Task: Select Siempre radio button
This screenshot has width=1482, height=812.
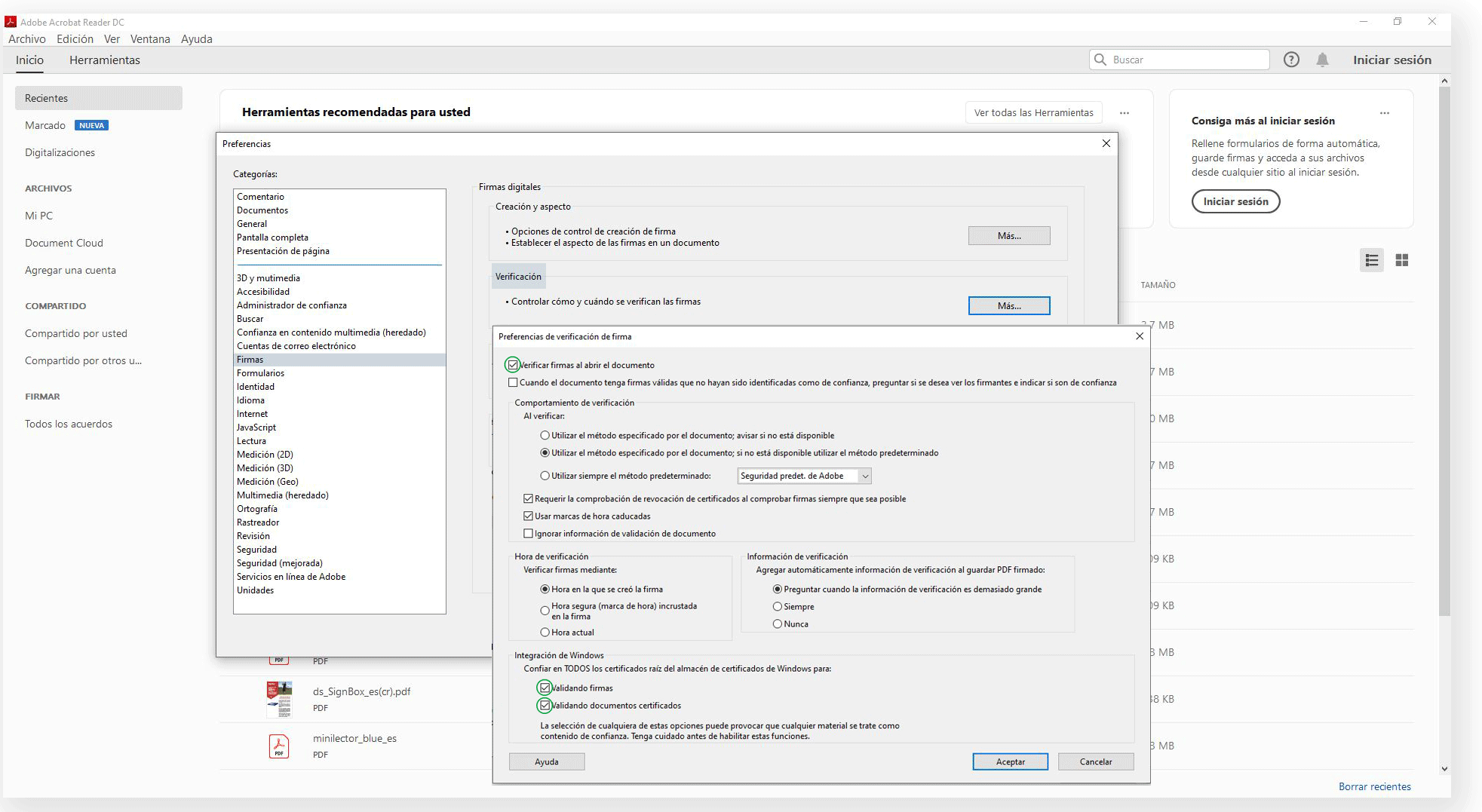Action: (x=777, y=606)
